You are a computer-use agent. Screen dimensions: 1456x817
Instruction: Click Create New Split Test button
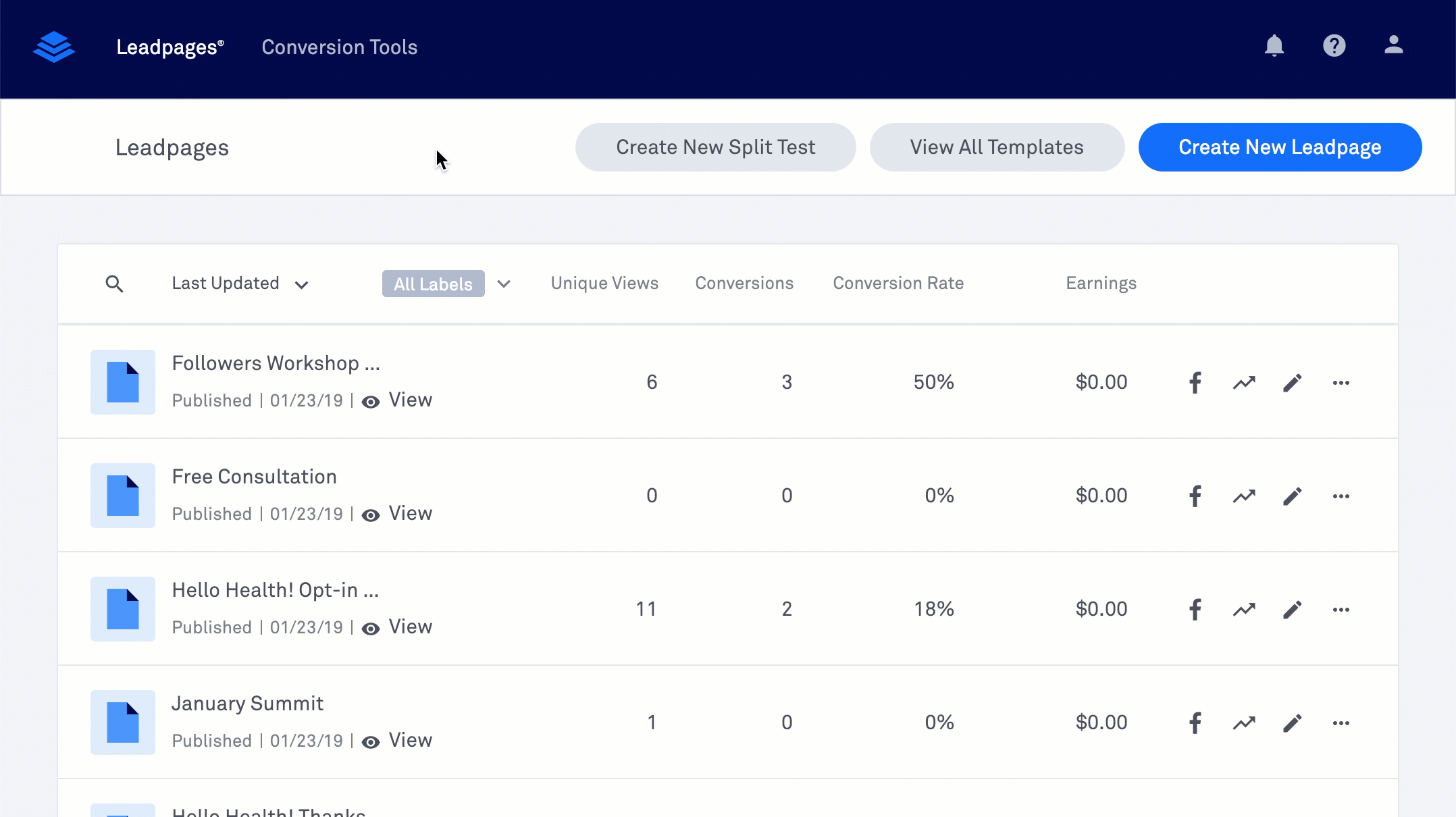tap(715, 147)
